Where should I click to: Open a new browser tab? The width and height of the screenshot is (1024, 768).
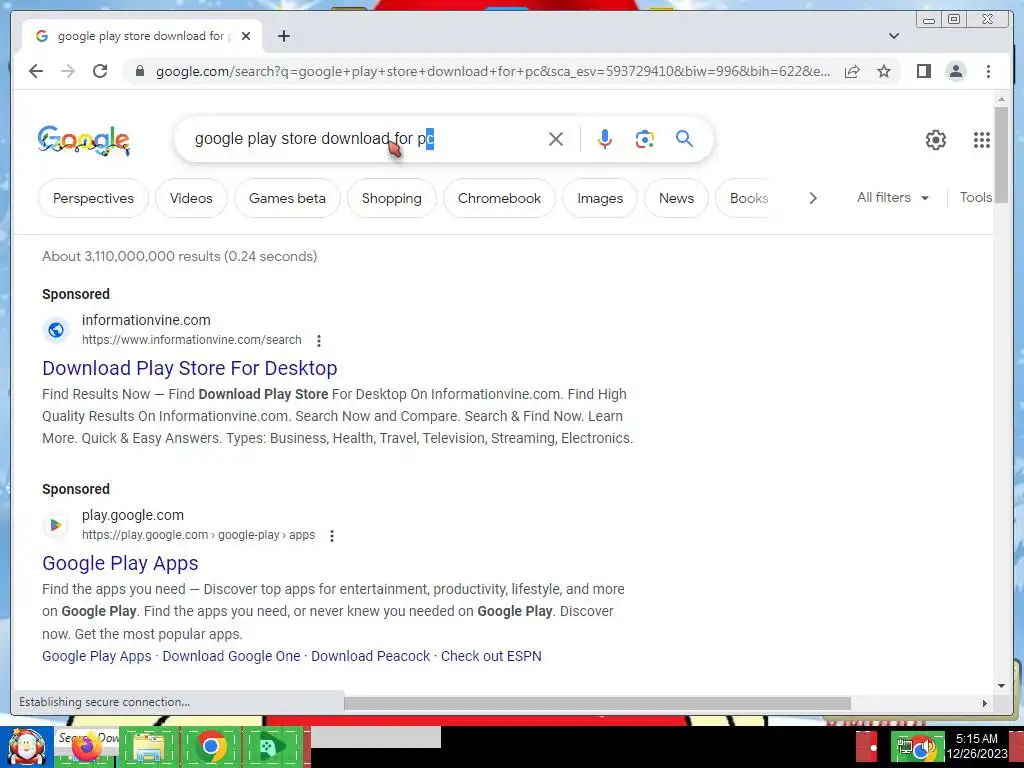coord(283,36)
